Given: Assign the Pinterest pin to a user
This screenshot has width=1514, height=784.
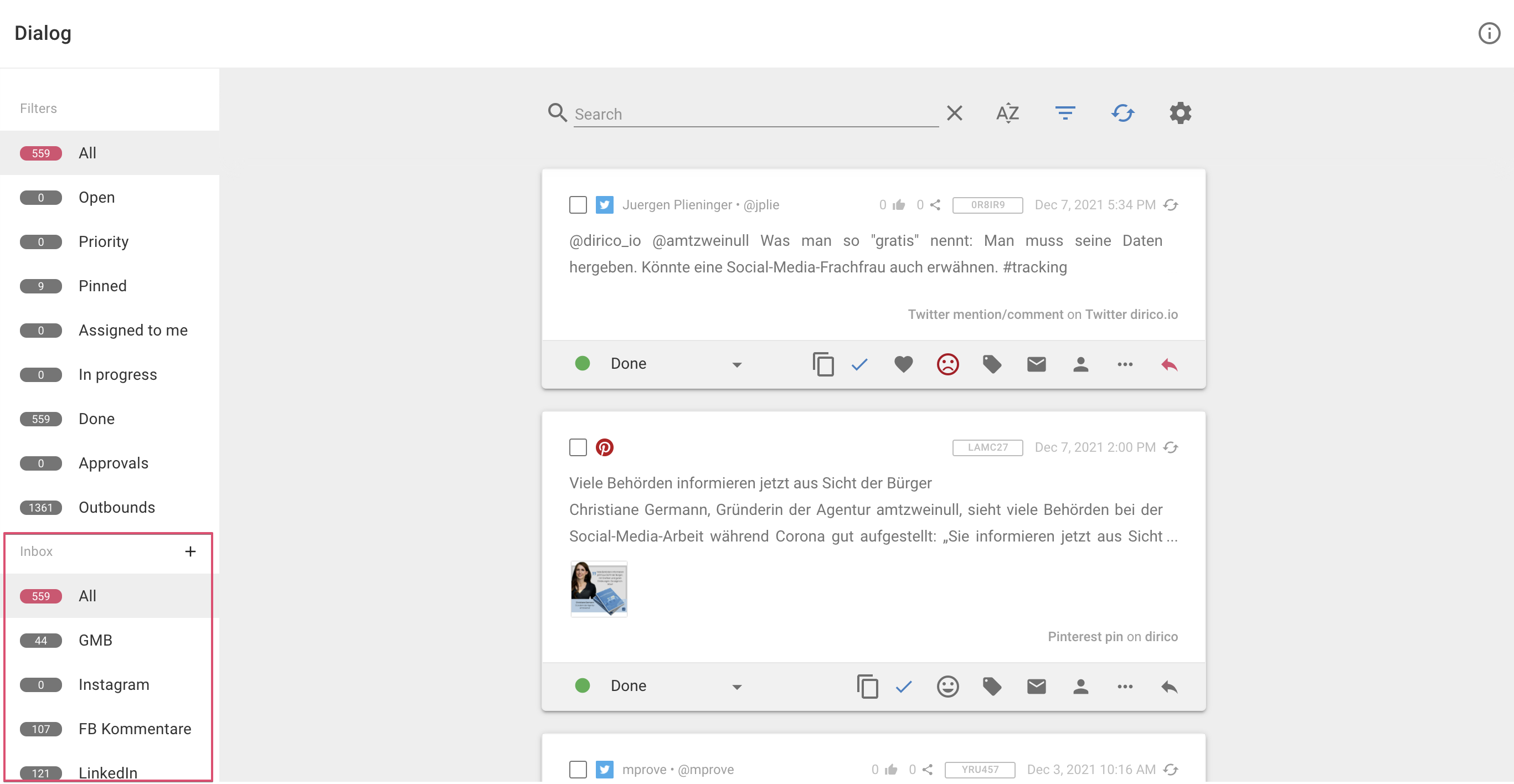Looking at the screenshot, I should (x=1082, y=686).
